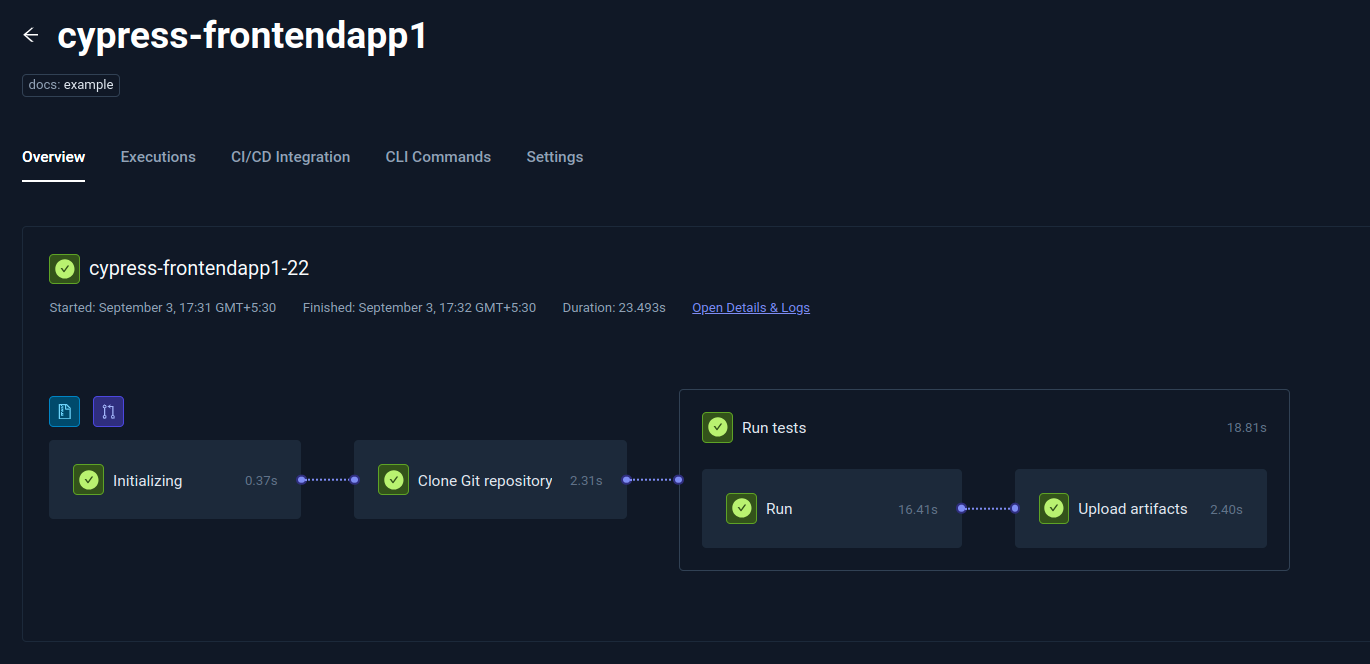
Task: Click the 18.81s Run tests duration
Action: click(1247, 428)
